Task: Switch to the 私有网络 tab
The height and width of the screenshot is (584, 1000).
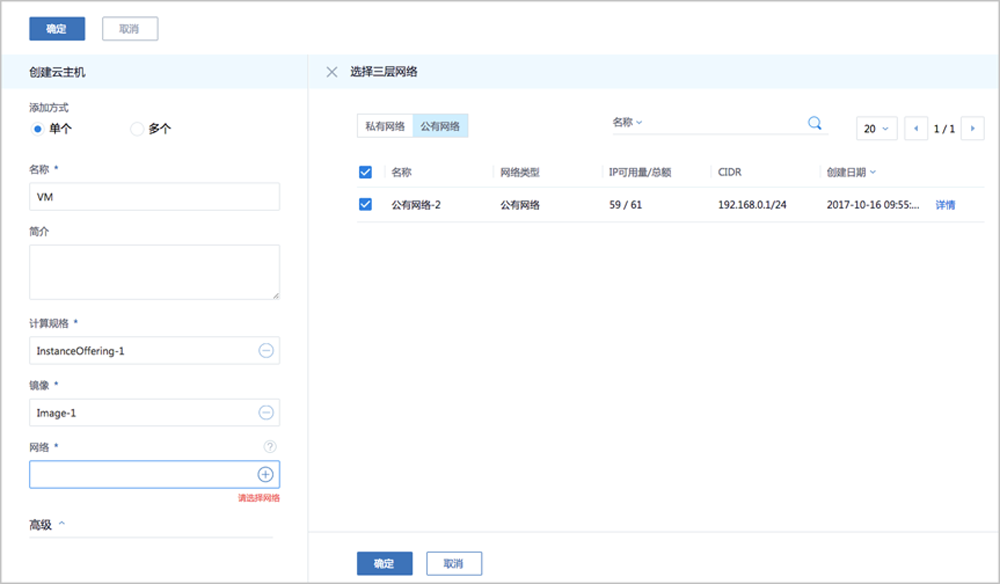Action: coord(385,126)
